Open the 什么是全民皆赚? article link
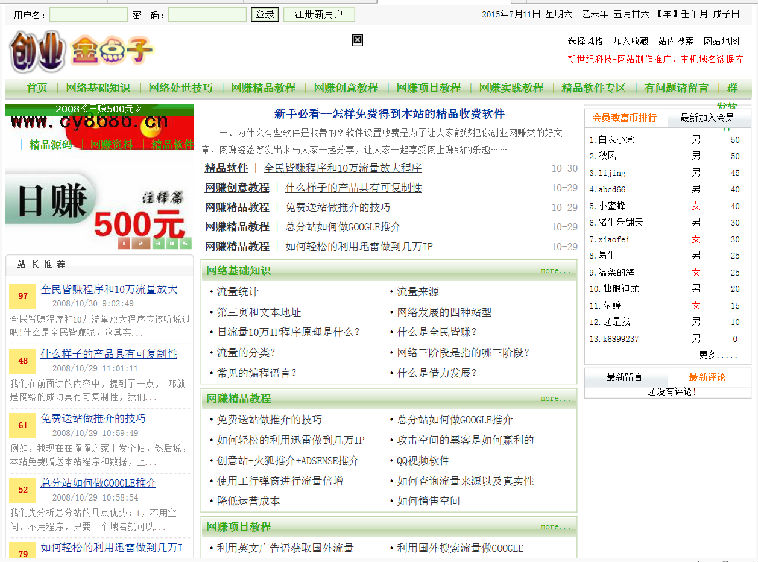The image size is (758, 562). click(437, 332)
